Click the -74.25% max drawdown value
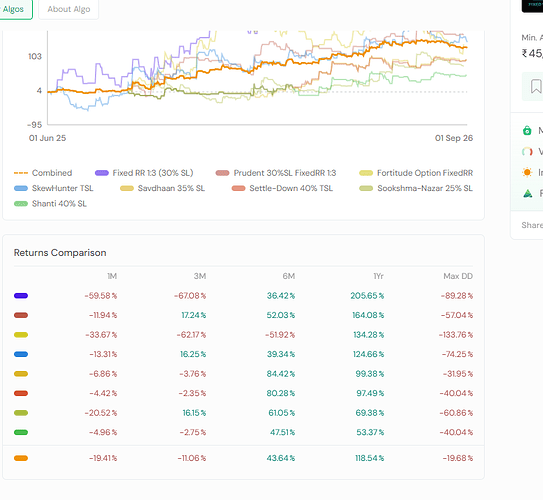This screenshot has height=500, width=543. click(457, 354)
